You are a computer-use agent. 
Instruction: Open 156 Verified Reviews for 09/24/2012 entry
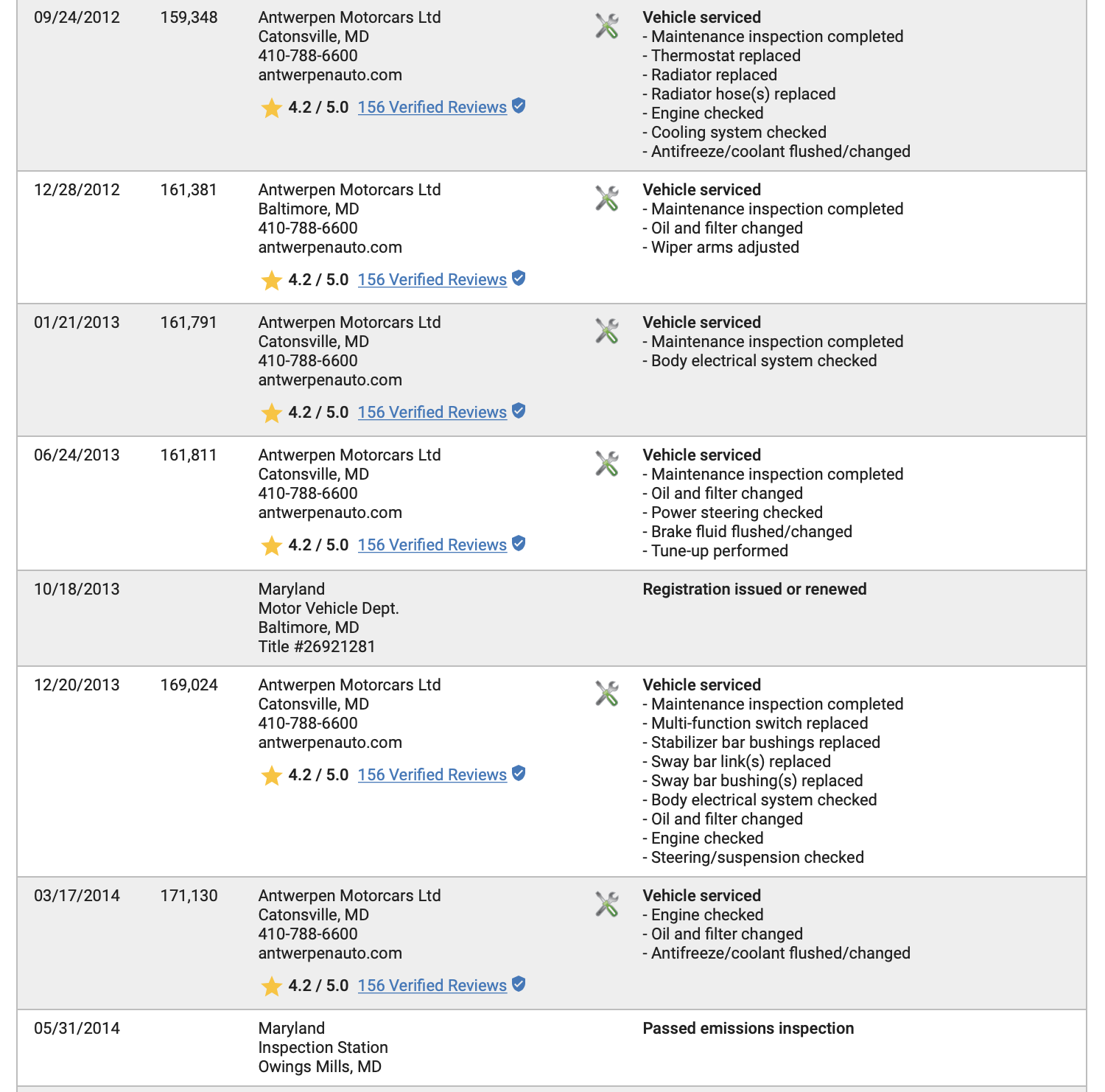coord(432,108)
